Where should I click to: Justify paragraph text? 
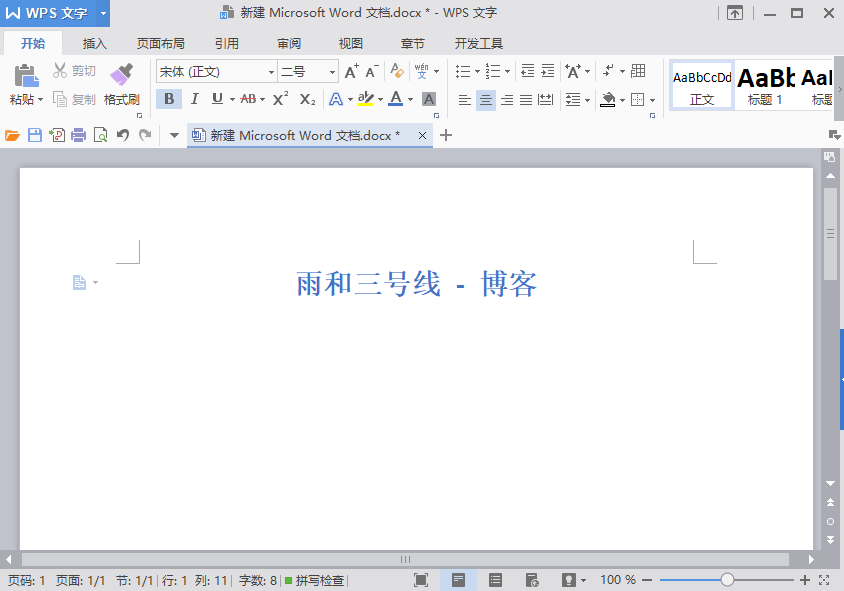(526, 100)
